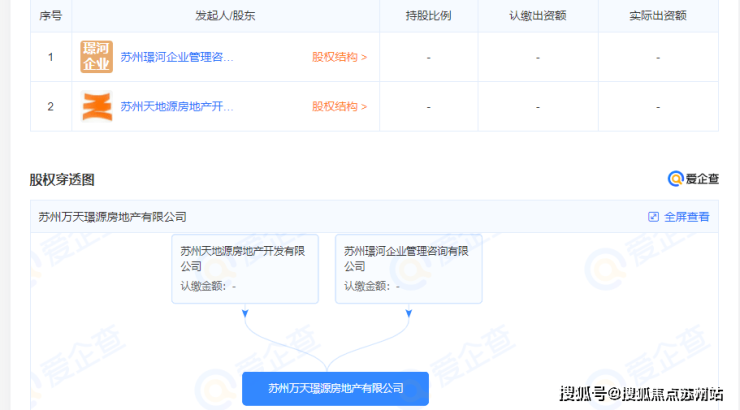Viewport: 740px width, 410px height.
Task: Click the blue 苏州万天璟源房地产有限公司 node
Action: (x=336, y=388)
